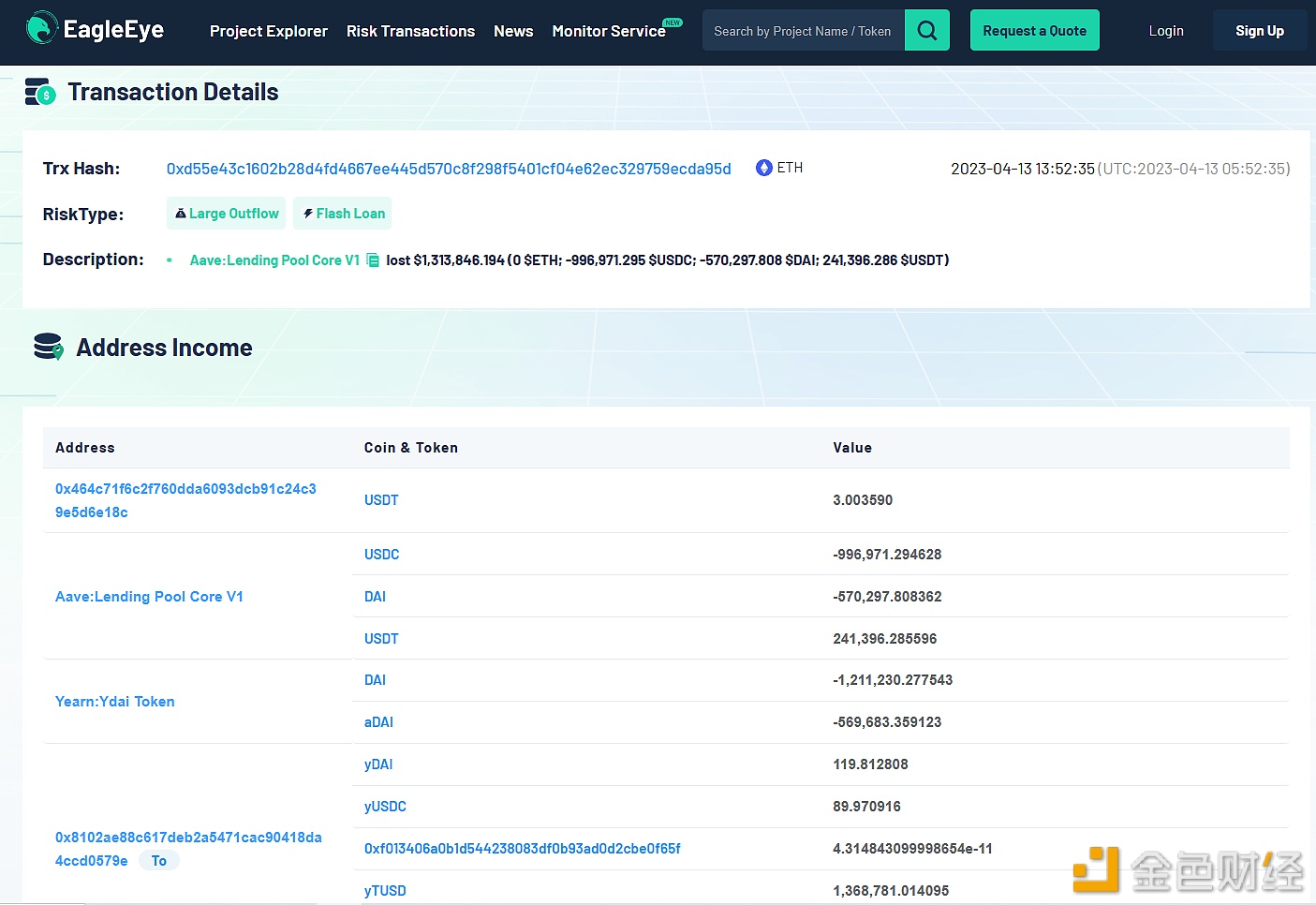Image resolution: width=1316 pixels, height=905 pixels.
Task: Open Risk Transactions page
Action: (410, 31)
